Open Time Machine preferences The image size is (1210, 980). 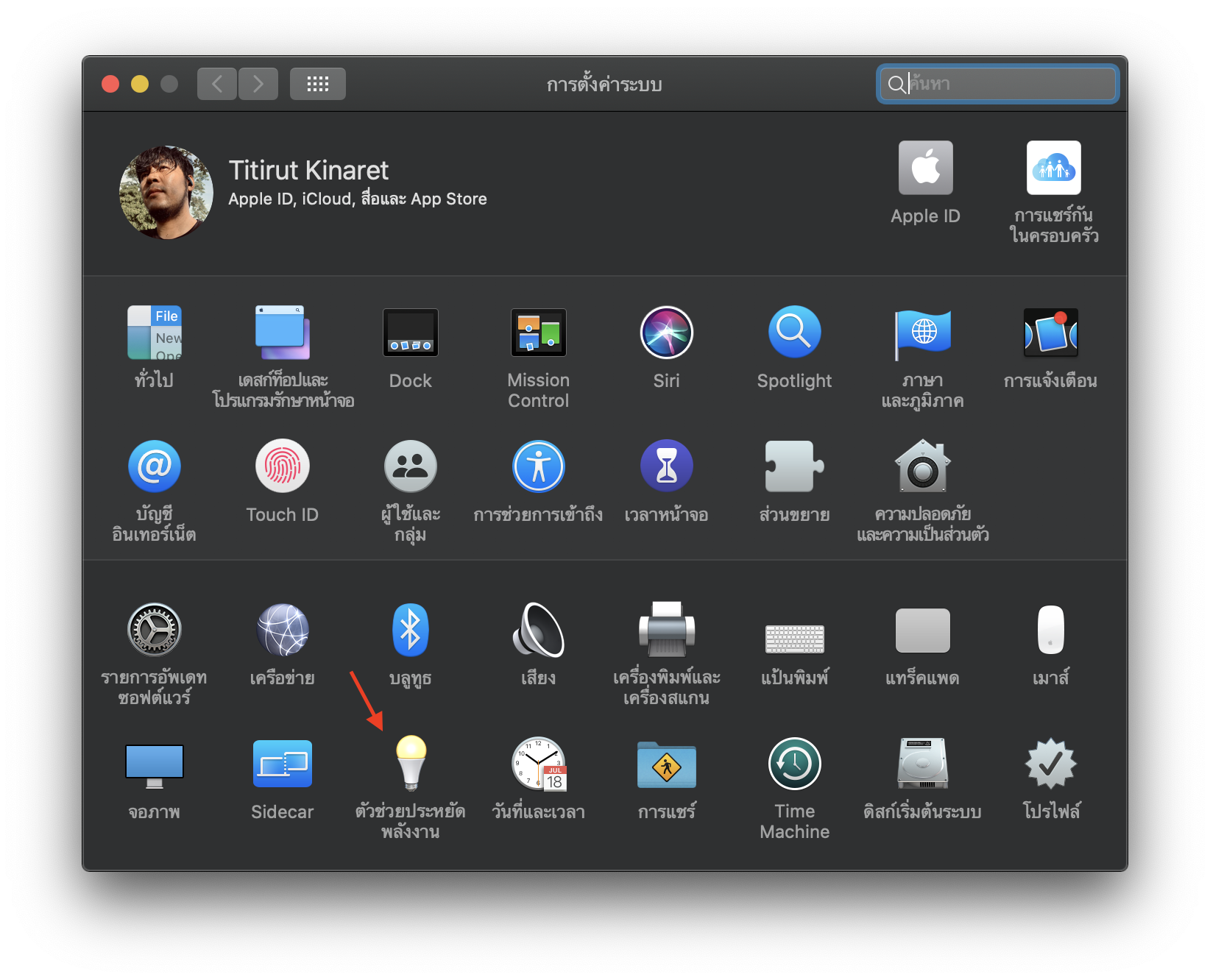tap(794, 764)
